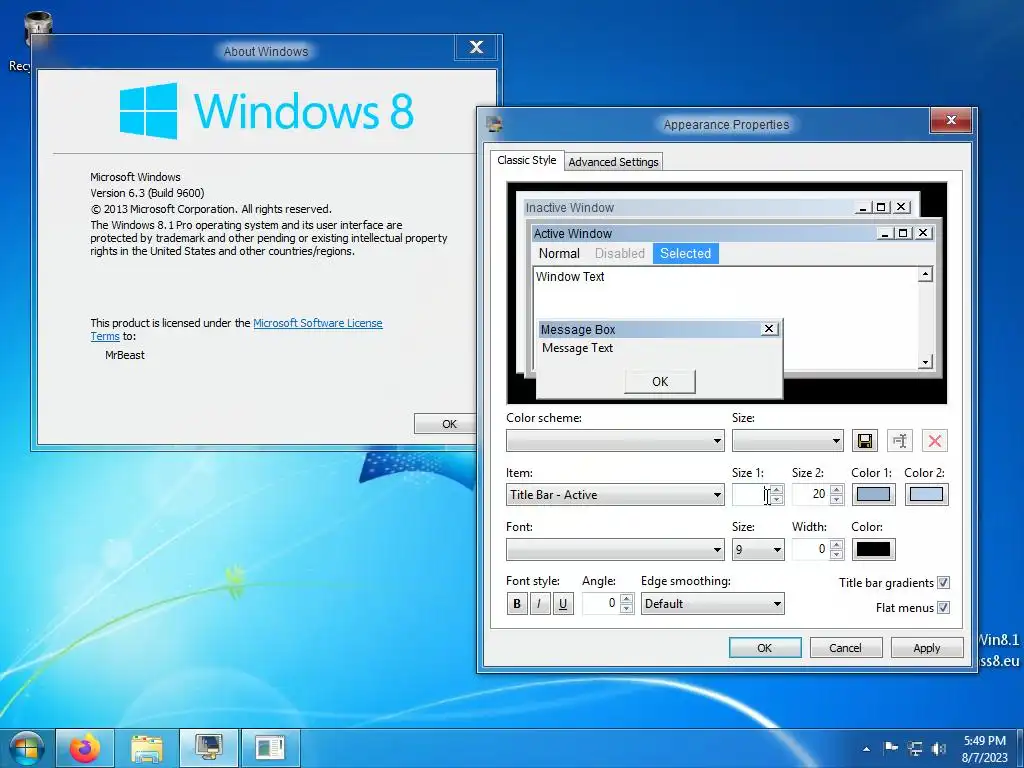Image resolution: width=1024 pixels, height=768 pixels.
Task: Increase Size 2 with the up arrow
Action: [837, 489]
